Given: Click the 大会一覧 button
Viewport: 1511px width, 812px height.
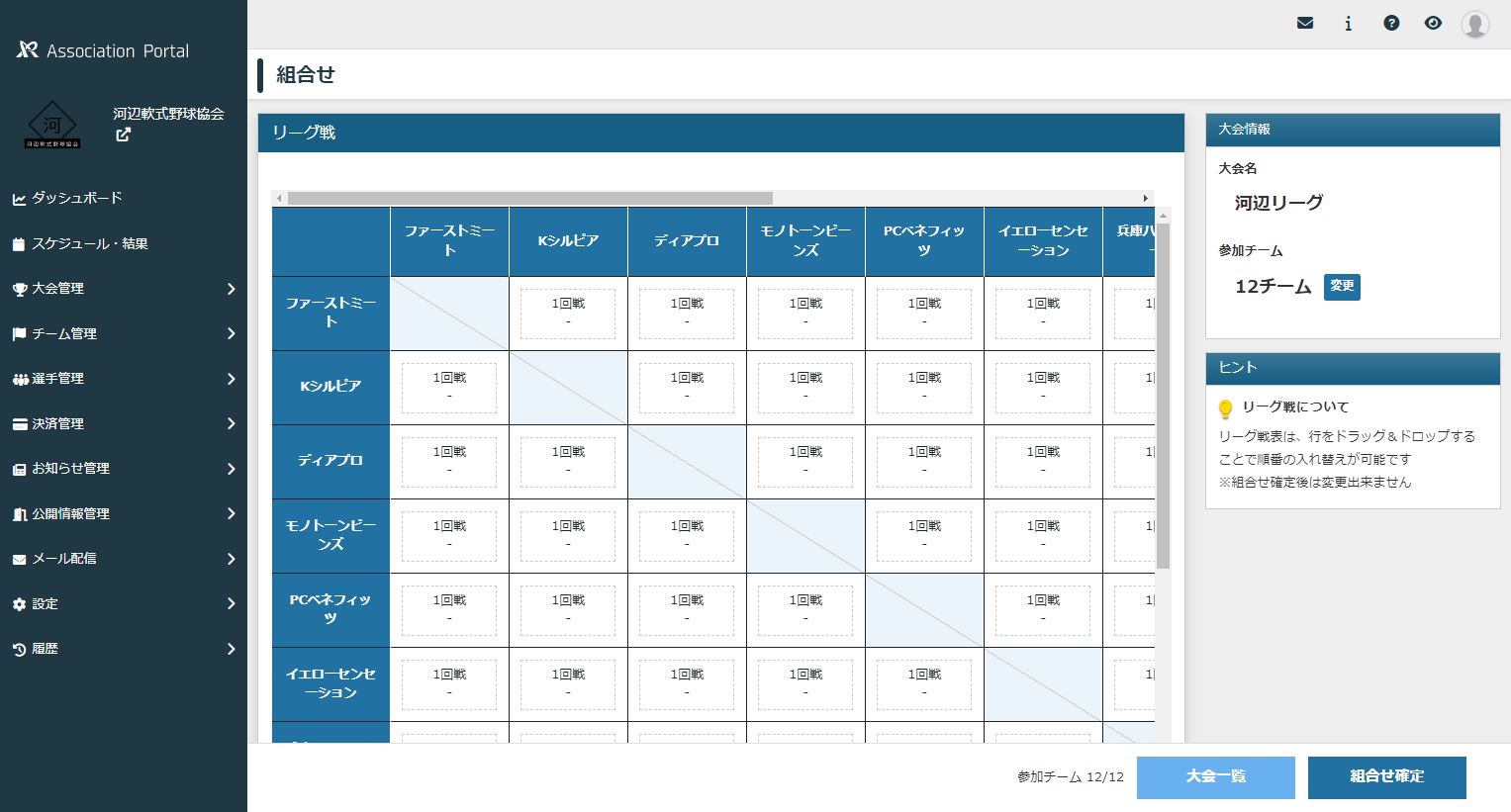Looking at the screenshot, I should [x=1215, y=776].
